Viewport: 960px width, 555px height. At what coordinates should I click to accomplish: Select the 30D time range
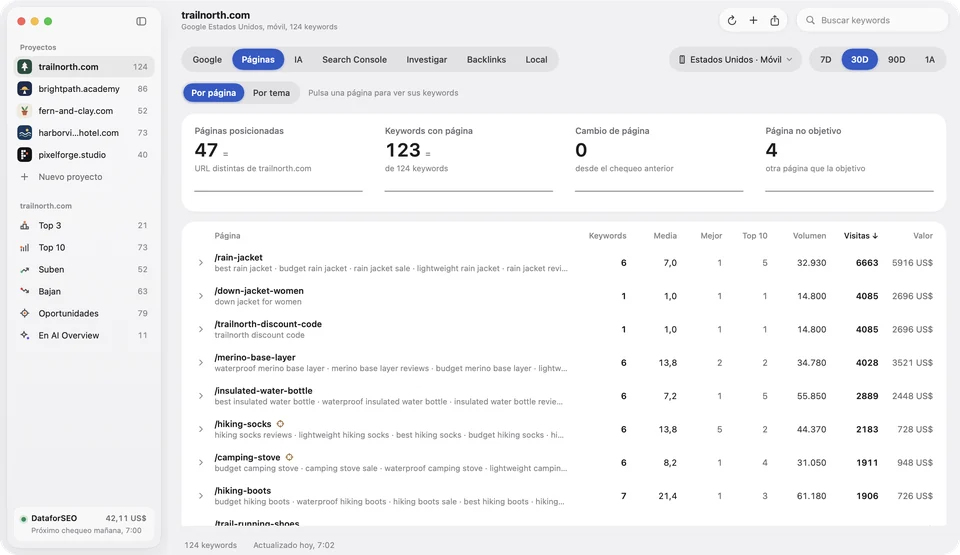pos(860,59)
